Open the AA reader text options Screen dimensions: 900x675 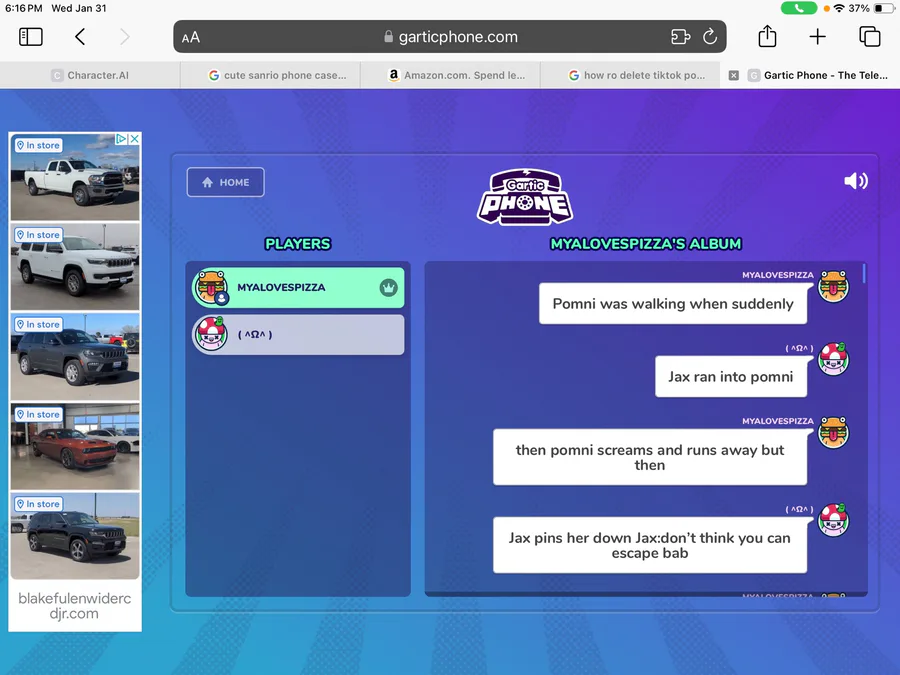pos(191,37)
